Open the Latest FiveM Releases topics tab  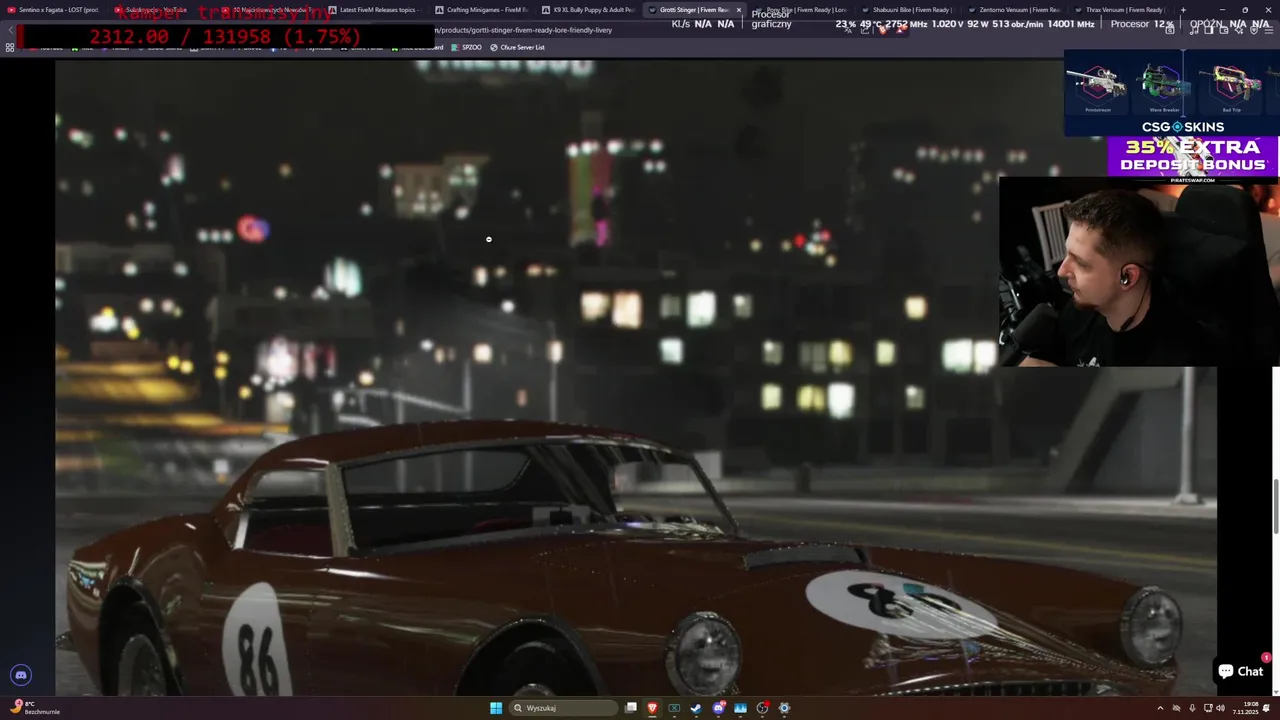tap(376, 10)
